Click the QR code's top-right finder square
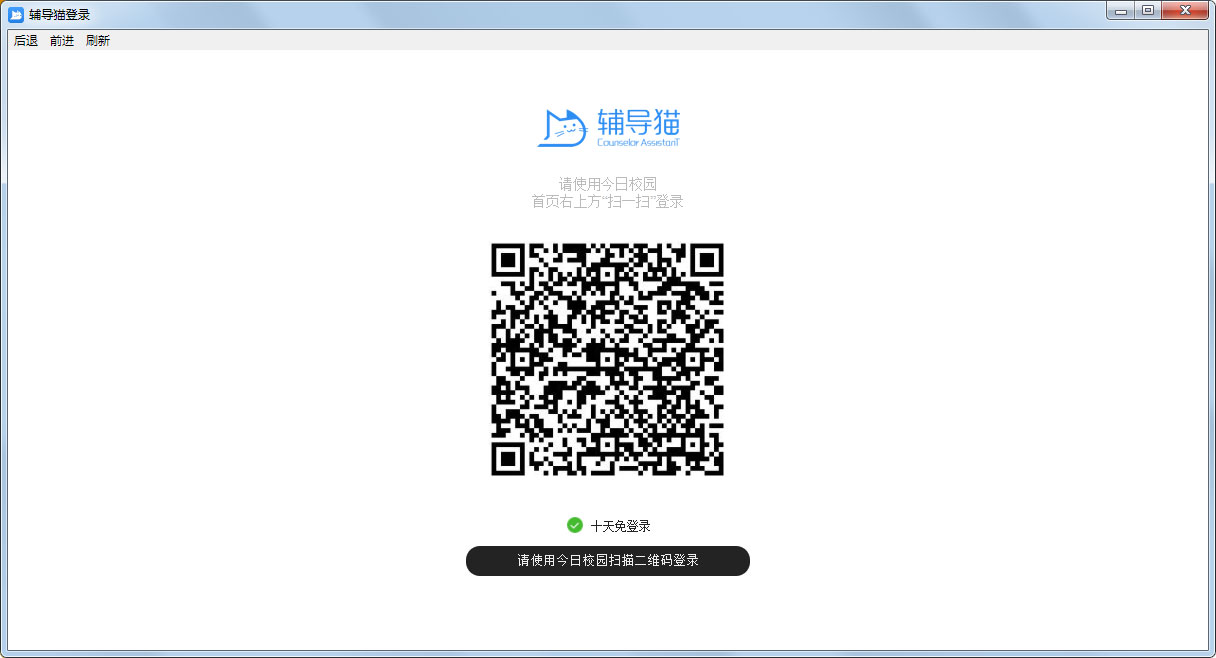 (x=706, y=261)
